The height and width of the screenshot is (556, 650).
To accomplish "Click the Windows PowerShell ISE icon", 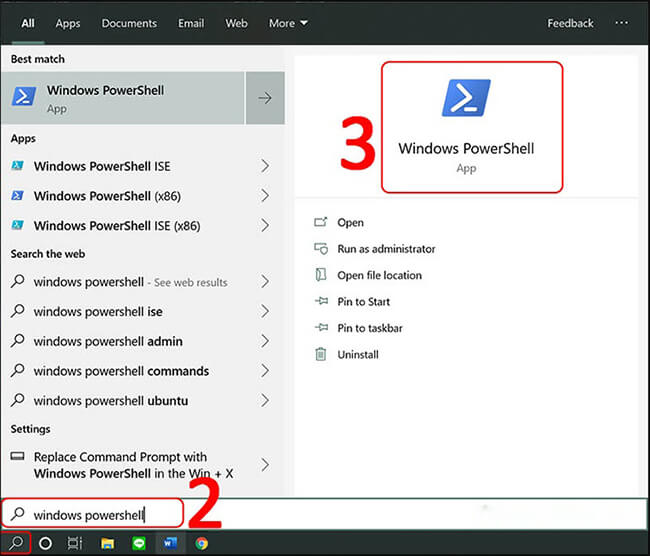I will (17, 165).
